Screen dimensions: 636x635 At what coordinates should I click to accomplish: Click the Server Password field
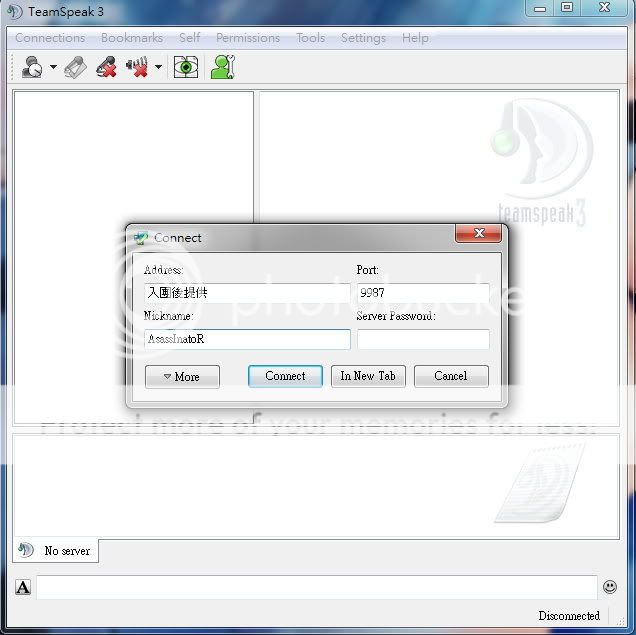423,339
